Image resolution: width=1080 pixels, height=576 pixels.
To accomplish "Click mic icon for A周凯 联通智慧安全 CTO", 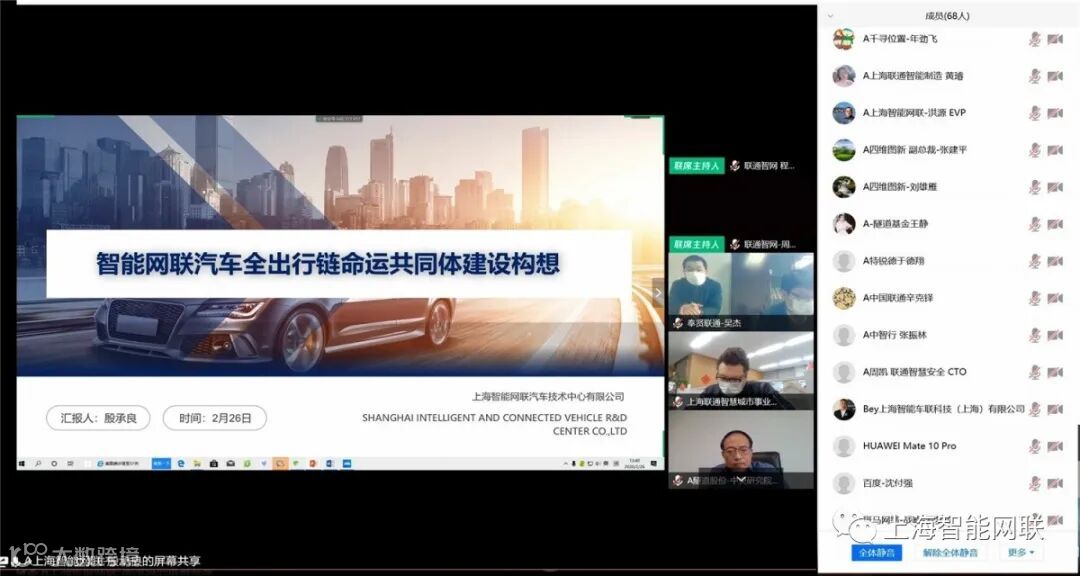I will tap(1035, 372).
